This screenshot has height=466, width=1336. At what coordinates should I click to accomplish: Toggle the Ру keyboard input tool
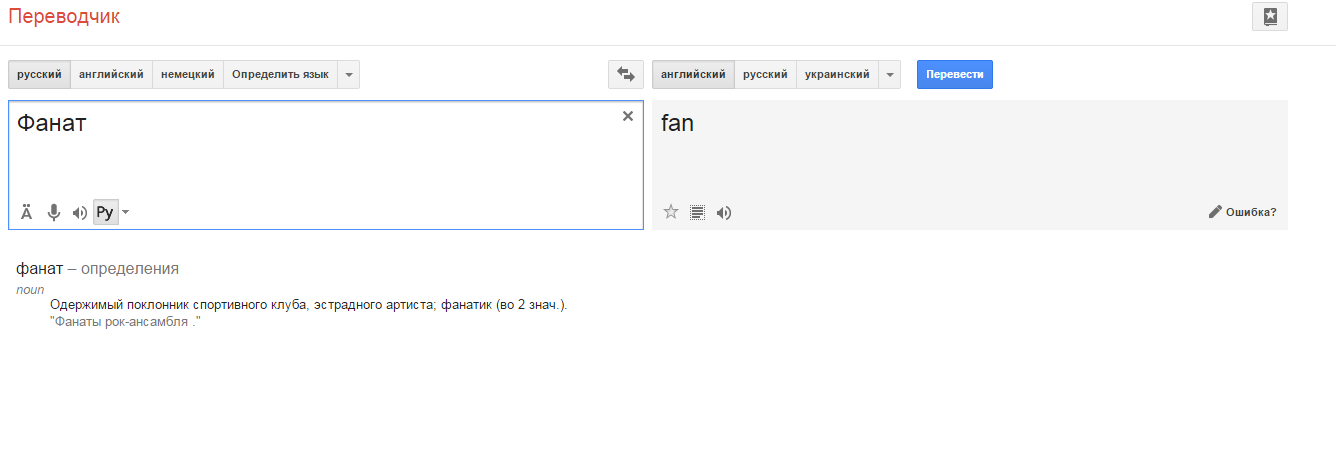pyautogui.click(x=105, y=212)
